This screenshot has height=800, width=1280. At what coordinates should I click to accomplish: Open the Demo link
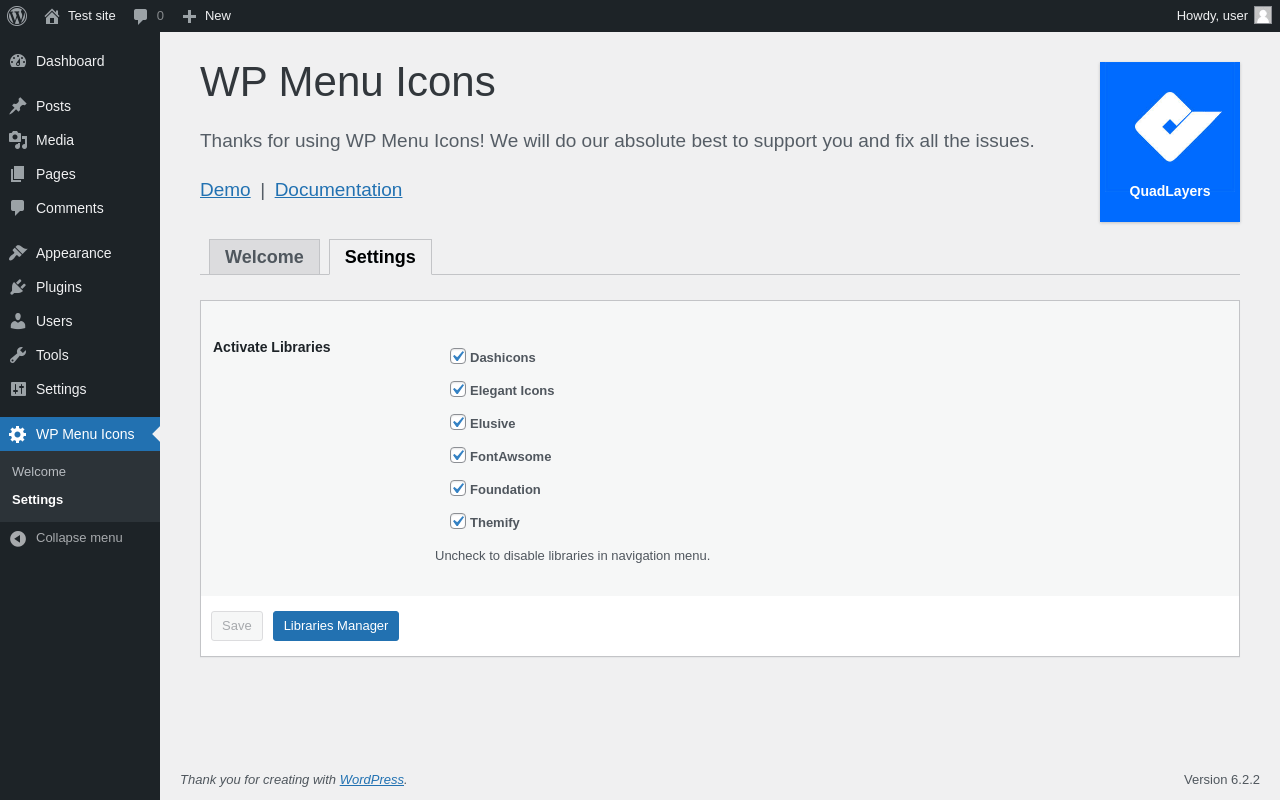pos(225,190)
